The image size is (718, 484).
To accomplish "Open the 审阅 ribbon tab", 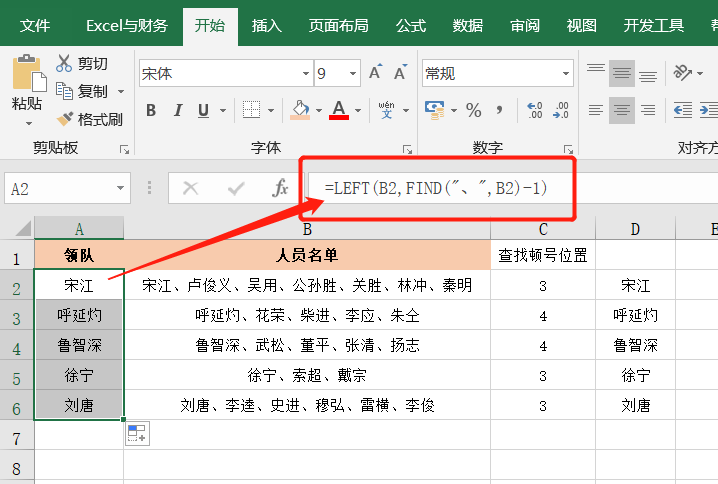I will 525,26.
